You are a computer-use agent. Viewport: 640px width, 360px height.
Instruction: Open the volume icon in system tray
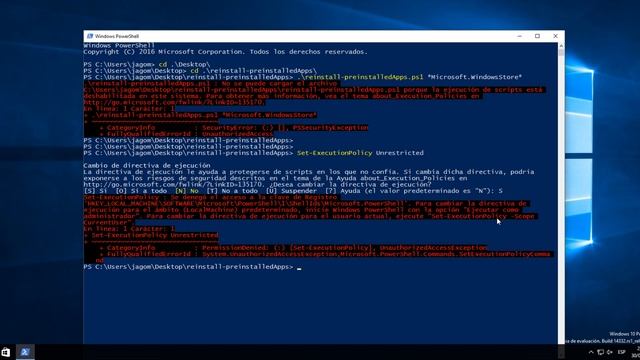click(x=610, y=352)
